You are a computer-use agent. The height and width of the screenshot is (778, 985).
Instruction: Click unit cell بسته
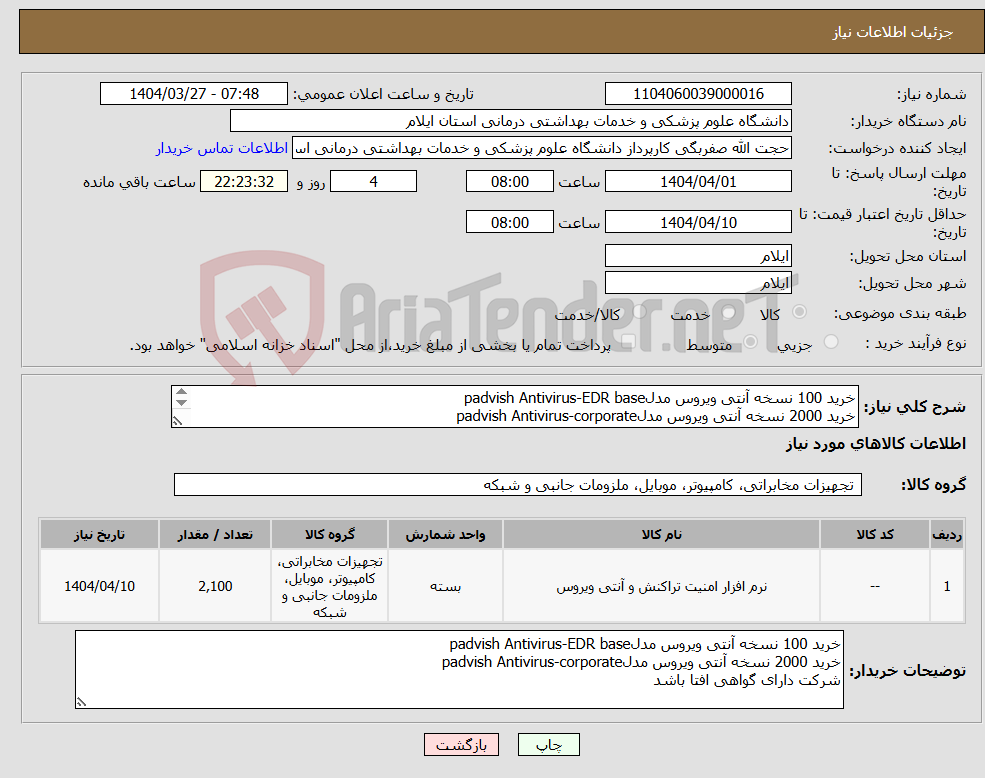[x=445, y=586]
